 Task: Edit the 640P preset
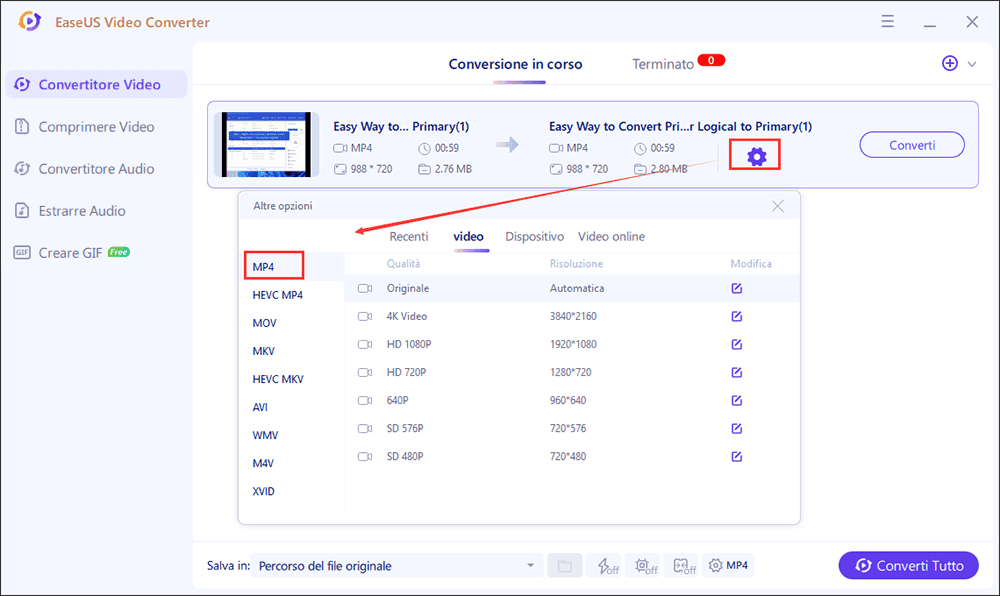(x=737, y=400)
